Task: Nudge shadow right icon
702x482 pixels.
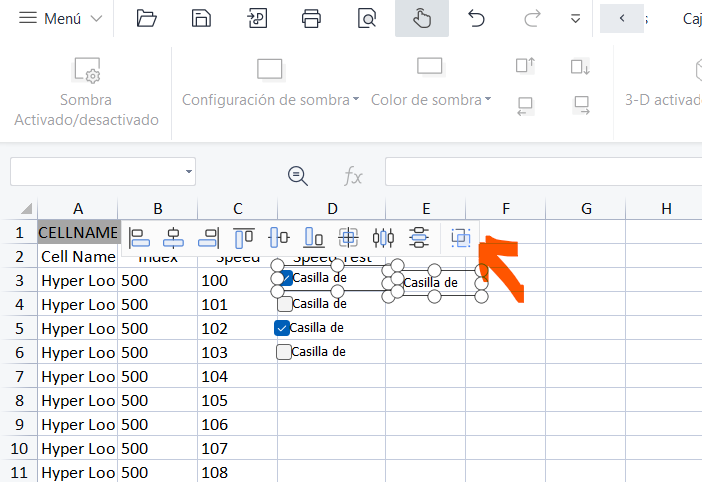Action: coord(582,106)
